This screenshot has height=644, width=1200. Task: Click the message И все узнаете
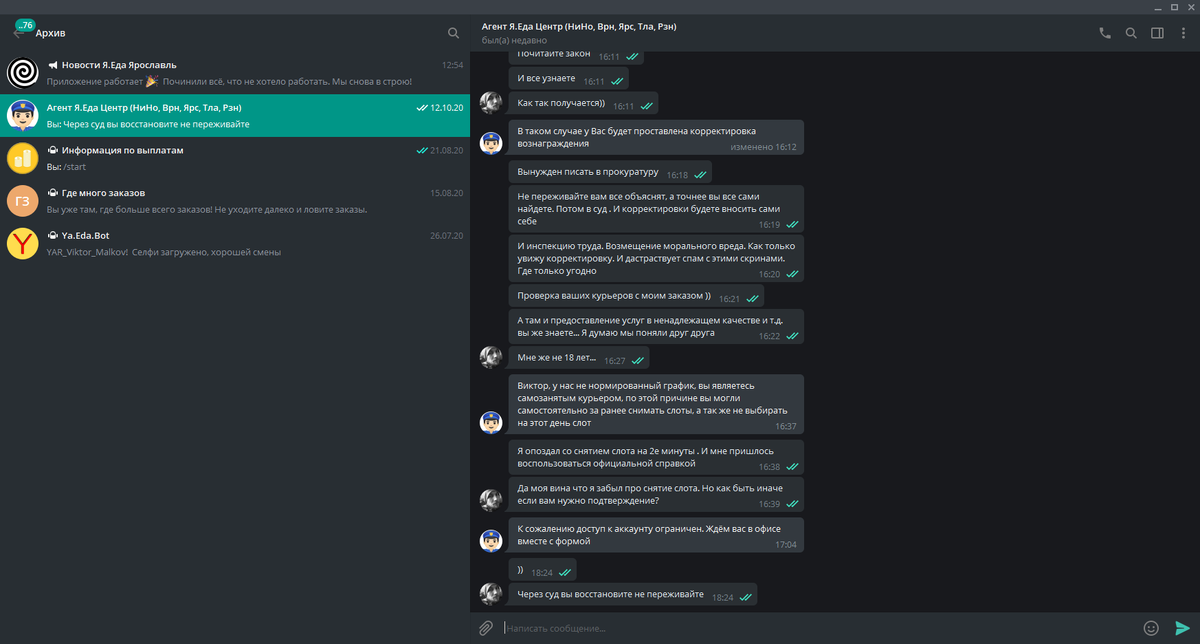click(568, 79)
